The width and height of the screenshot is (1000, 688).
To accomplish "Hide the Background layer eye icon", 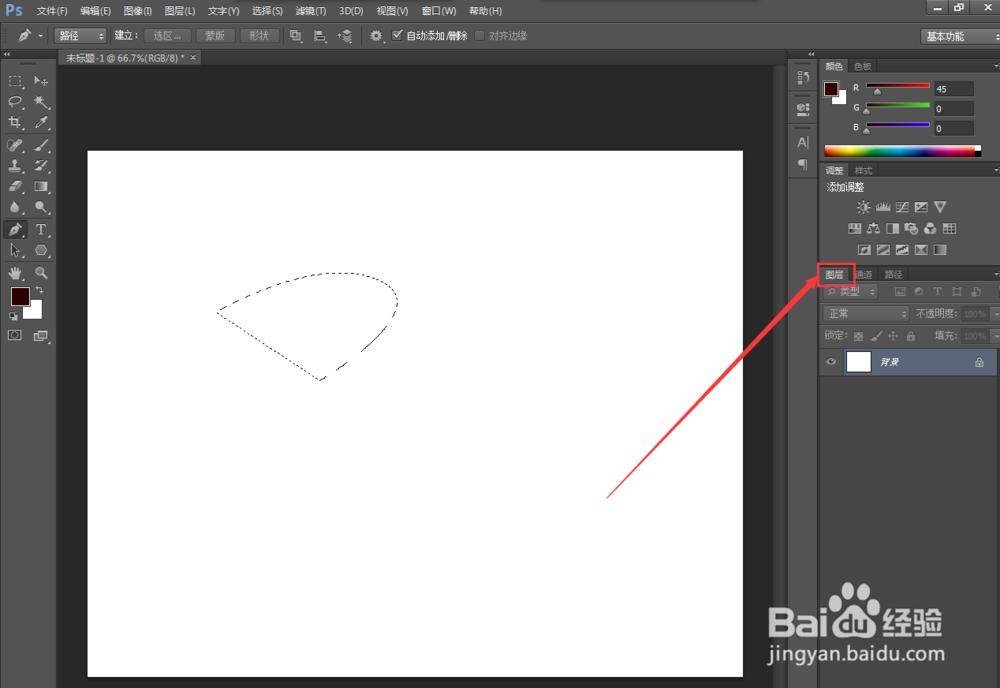I will [x=831, y=362].
